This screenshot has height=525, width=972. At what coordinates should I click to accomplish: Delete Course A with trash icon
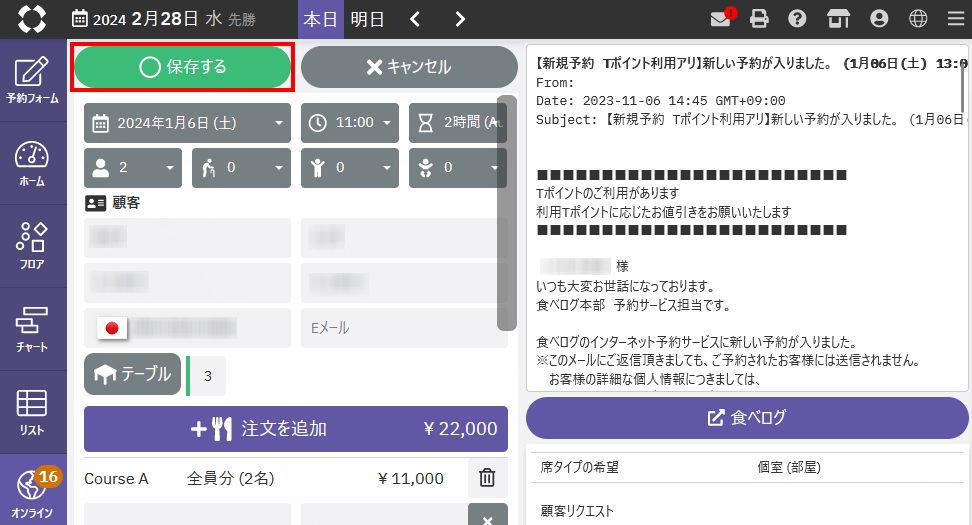click(487, 478)
